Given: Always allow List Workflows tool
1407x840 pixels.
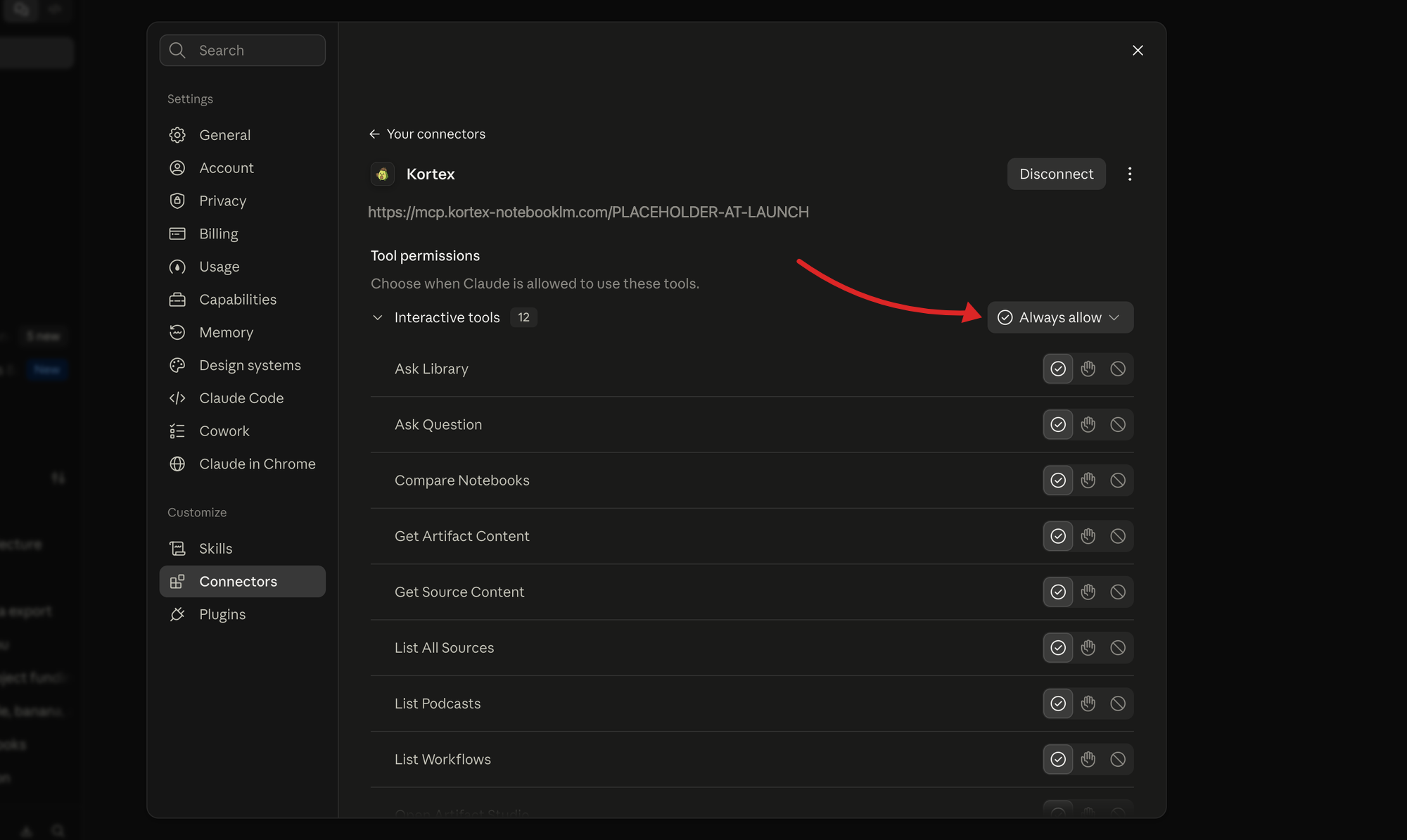Looking at the screenshot, I should [1058, 759].
